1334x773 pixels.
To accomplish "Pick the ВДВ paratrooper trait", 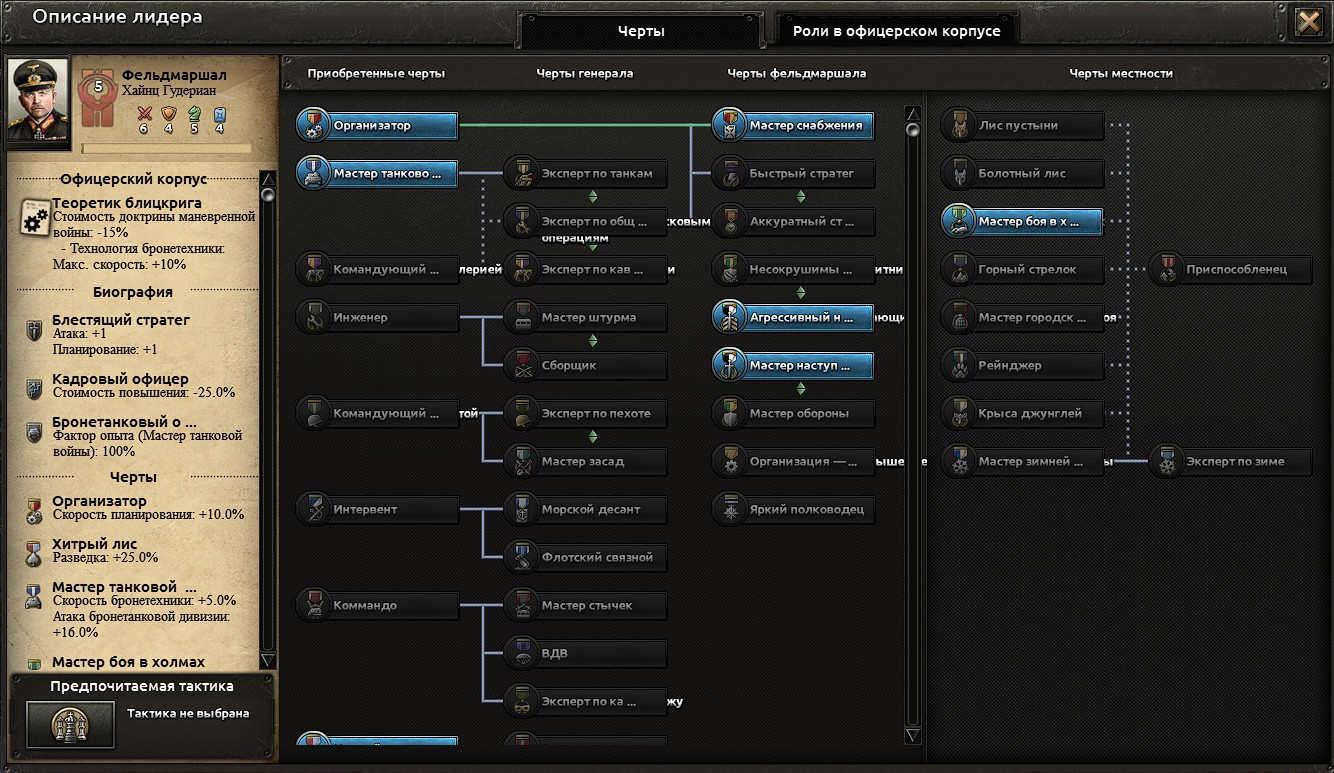I will click(x=586, y=653).
